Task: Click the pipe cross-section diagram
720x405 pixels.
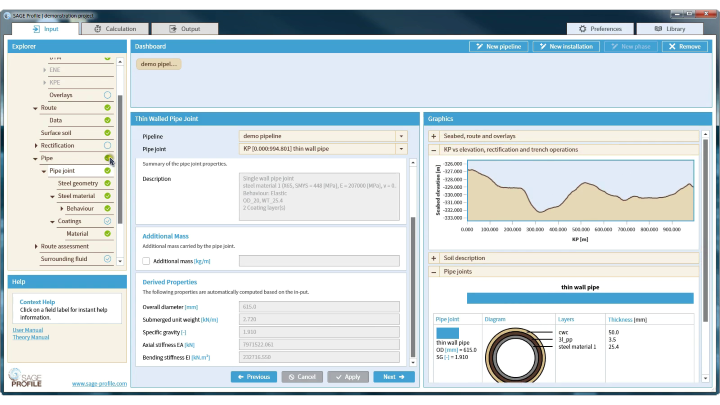Action: point(515,356)
